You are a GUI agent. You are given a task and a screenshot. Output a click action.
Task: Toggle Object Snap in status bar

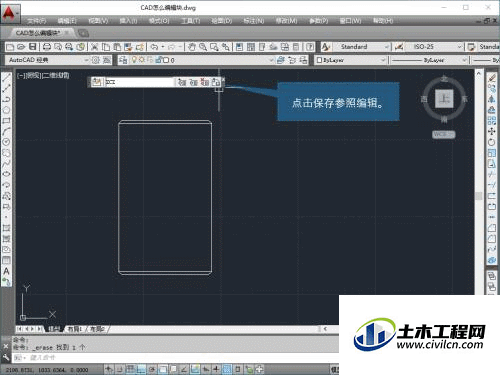pos(163,369)
